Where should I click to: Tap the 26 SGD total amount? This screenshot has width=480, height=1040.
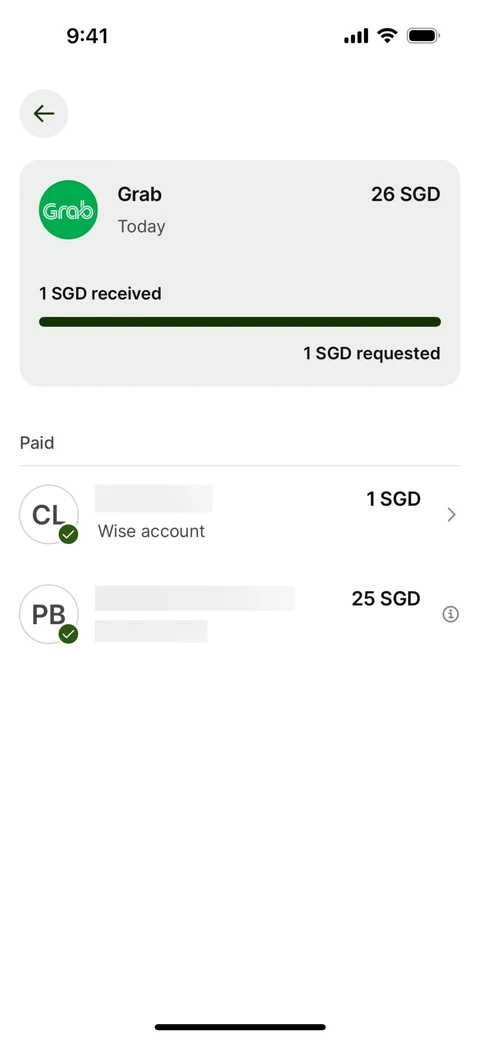pyautogui.click(x=406, y=194)
